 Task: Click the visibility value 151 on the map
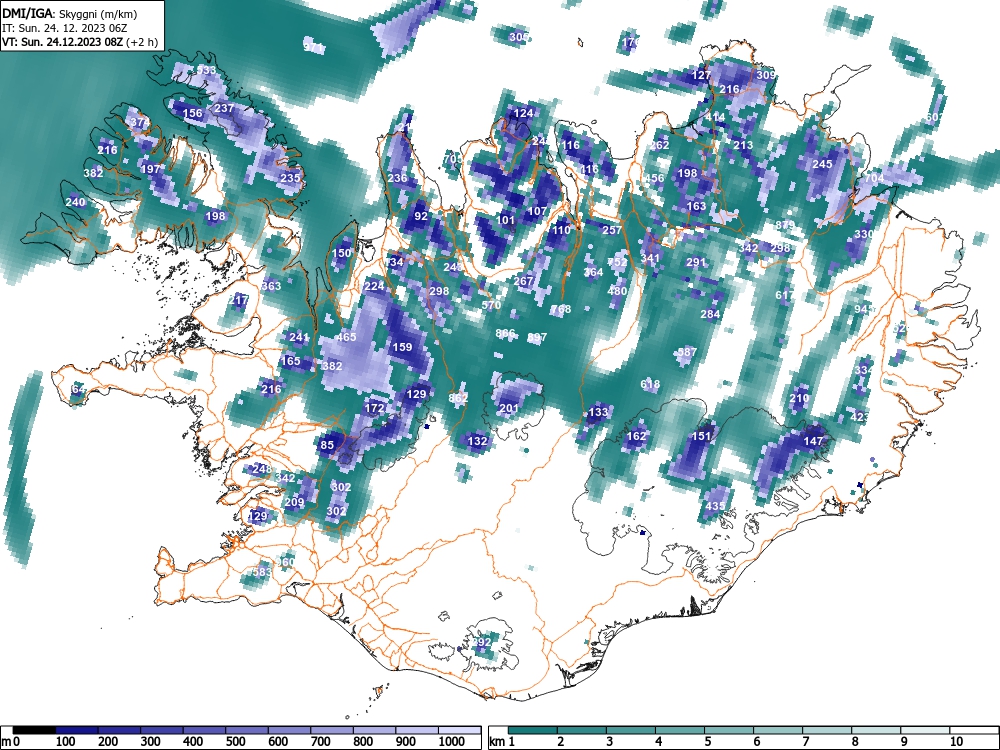701,436
